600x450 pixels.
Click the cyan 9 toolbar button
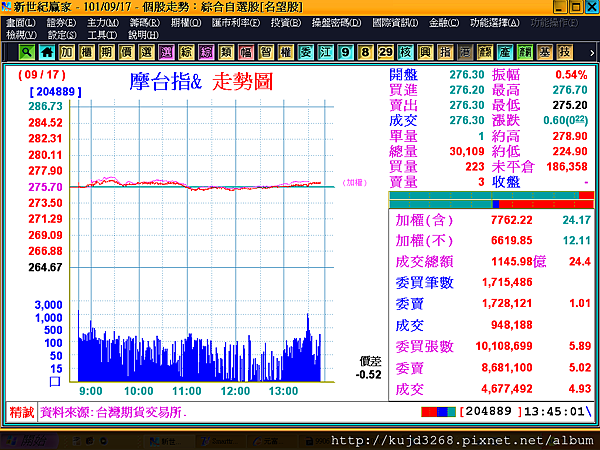(x=346, y=52)
